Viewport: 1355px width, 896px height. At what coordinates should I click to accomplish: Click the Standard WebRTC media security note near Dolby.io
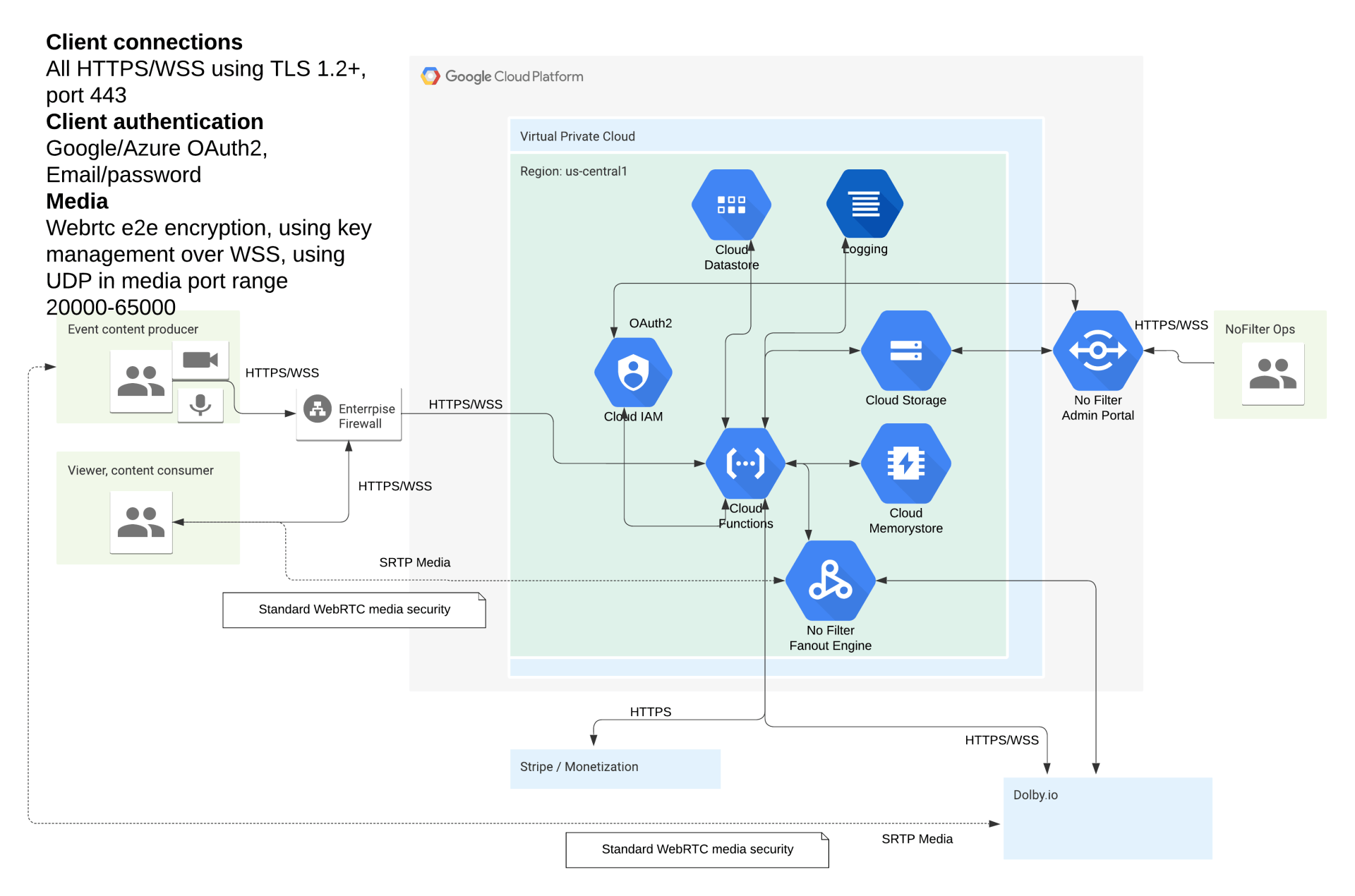[697, 849]
